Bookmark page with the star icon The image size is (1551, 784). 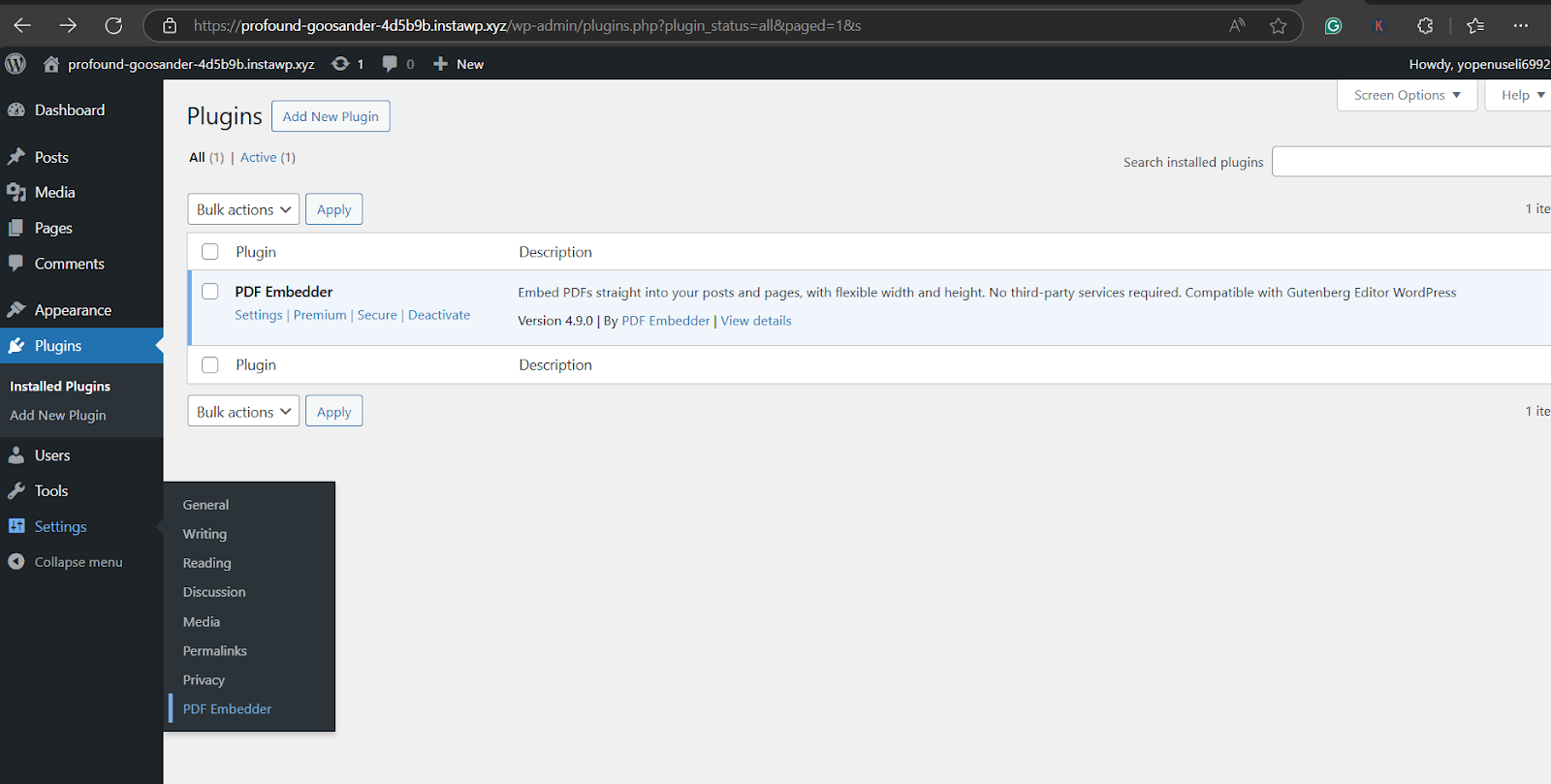point(1278,26)
